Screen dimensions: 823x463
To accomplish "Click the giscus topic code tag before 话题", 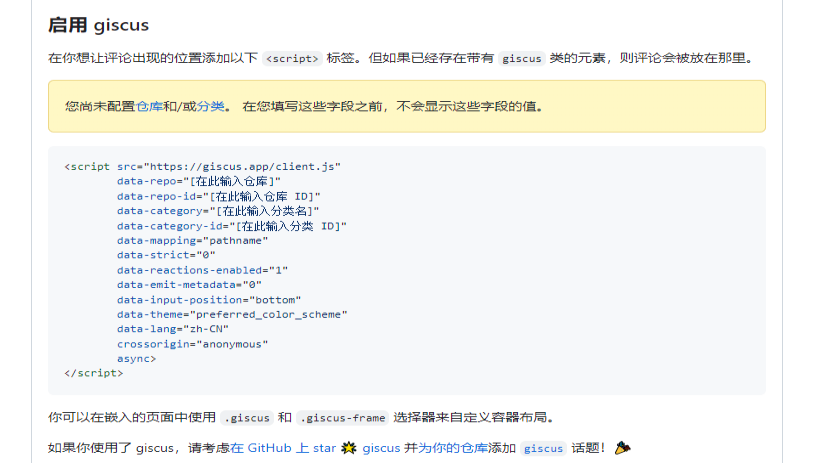I will (x=543, y=448).
